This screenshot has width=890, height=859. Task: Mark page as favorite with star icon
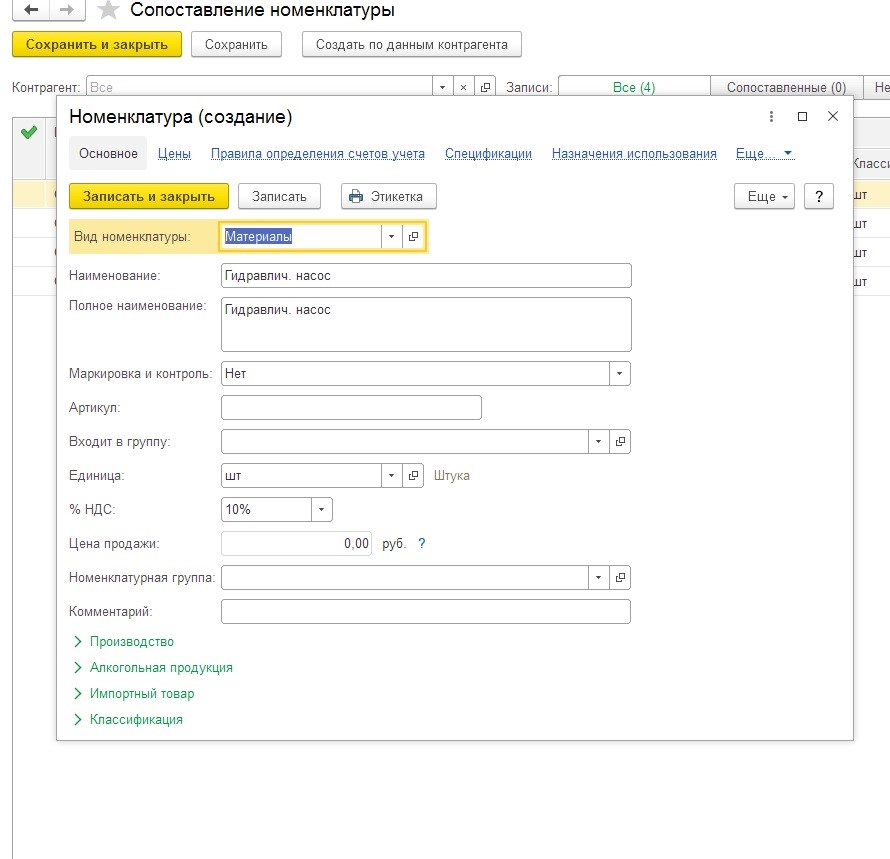coord(108,10)
